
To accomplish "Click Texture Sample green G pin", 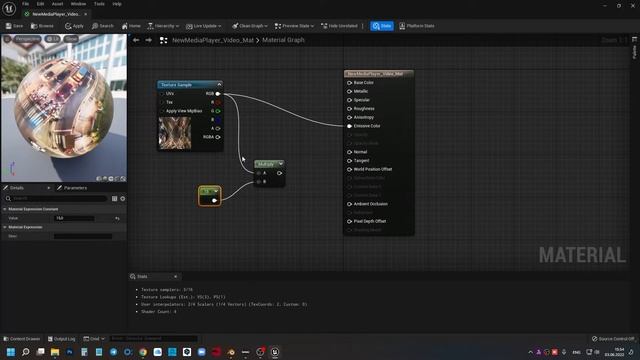I will (x=218, y=111).
